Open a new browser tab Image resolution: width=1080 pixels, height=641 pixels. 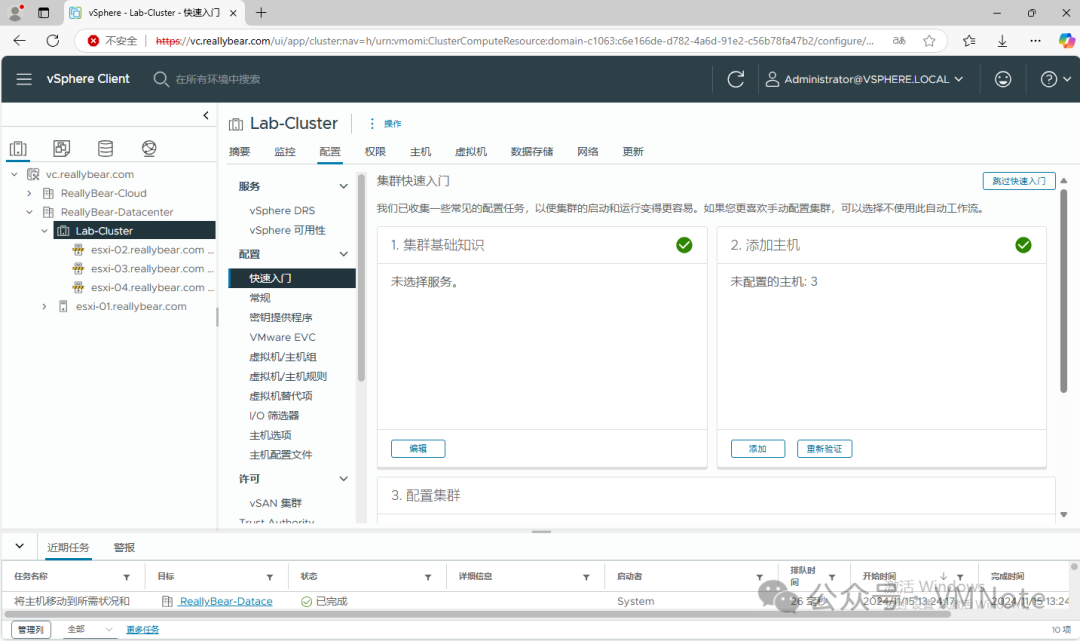tap(261, 12)
